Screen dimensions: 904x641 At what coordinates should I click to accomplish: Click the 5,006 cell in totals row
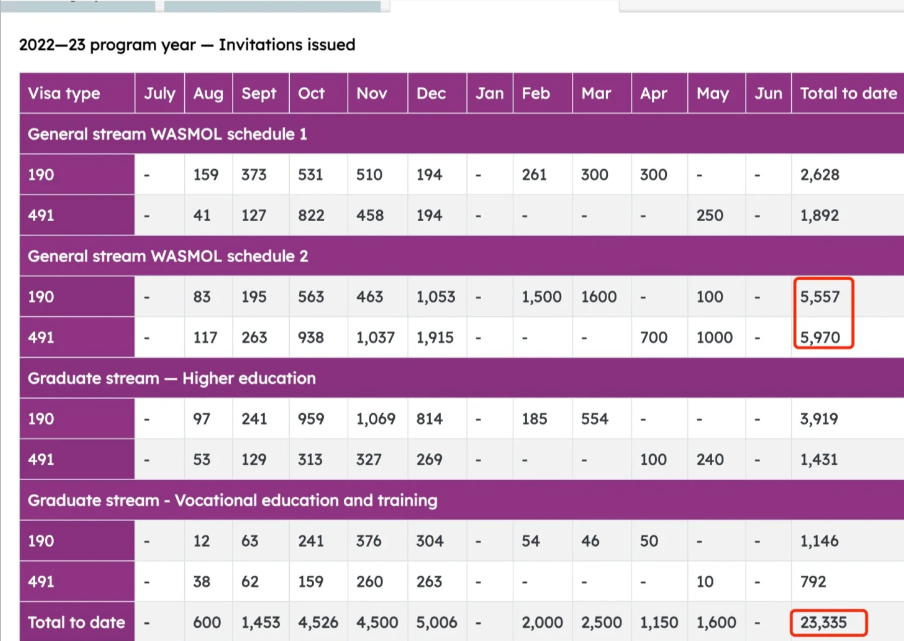[437, 623]
